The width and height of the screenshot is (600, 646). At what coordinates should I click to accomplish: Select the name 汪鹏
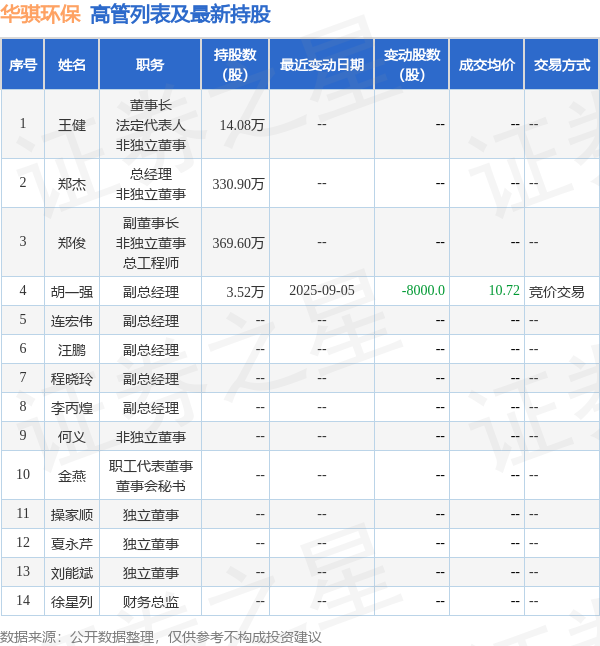pyautogui.click(x=72, y=350)
